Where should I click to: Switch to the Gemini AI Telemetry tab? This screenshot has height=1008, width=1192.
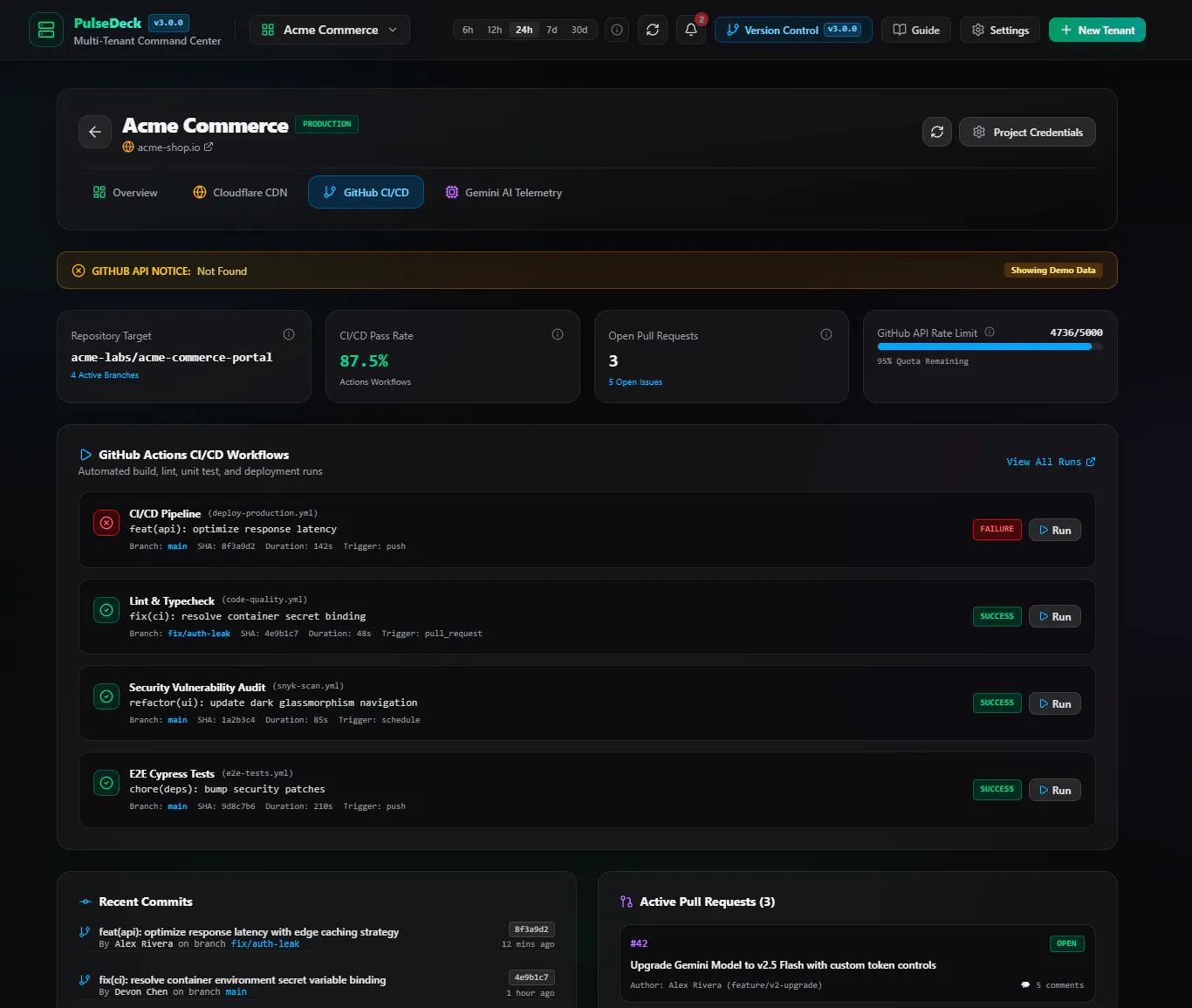tap(504, 192)
